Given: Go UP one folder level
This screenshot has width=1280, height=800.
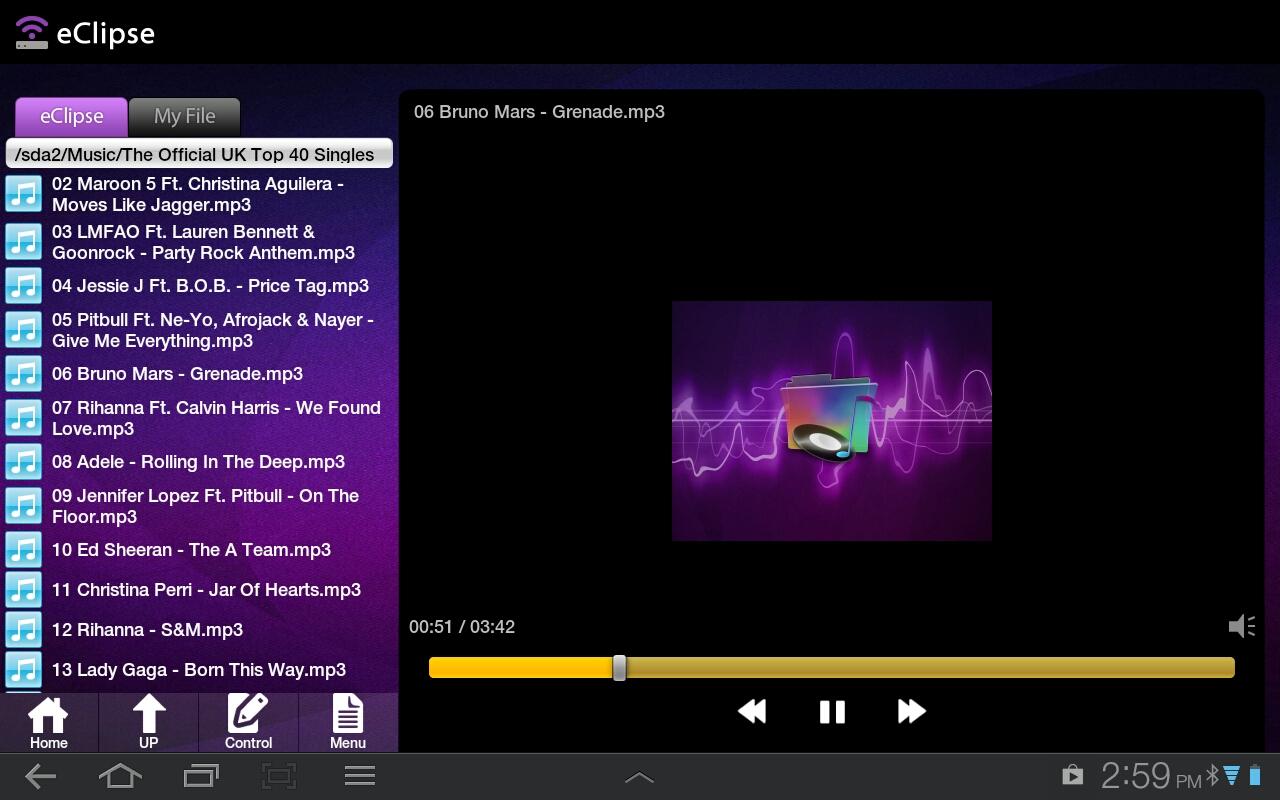Looking at the screenshot, I should pos(148,722).
